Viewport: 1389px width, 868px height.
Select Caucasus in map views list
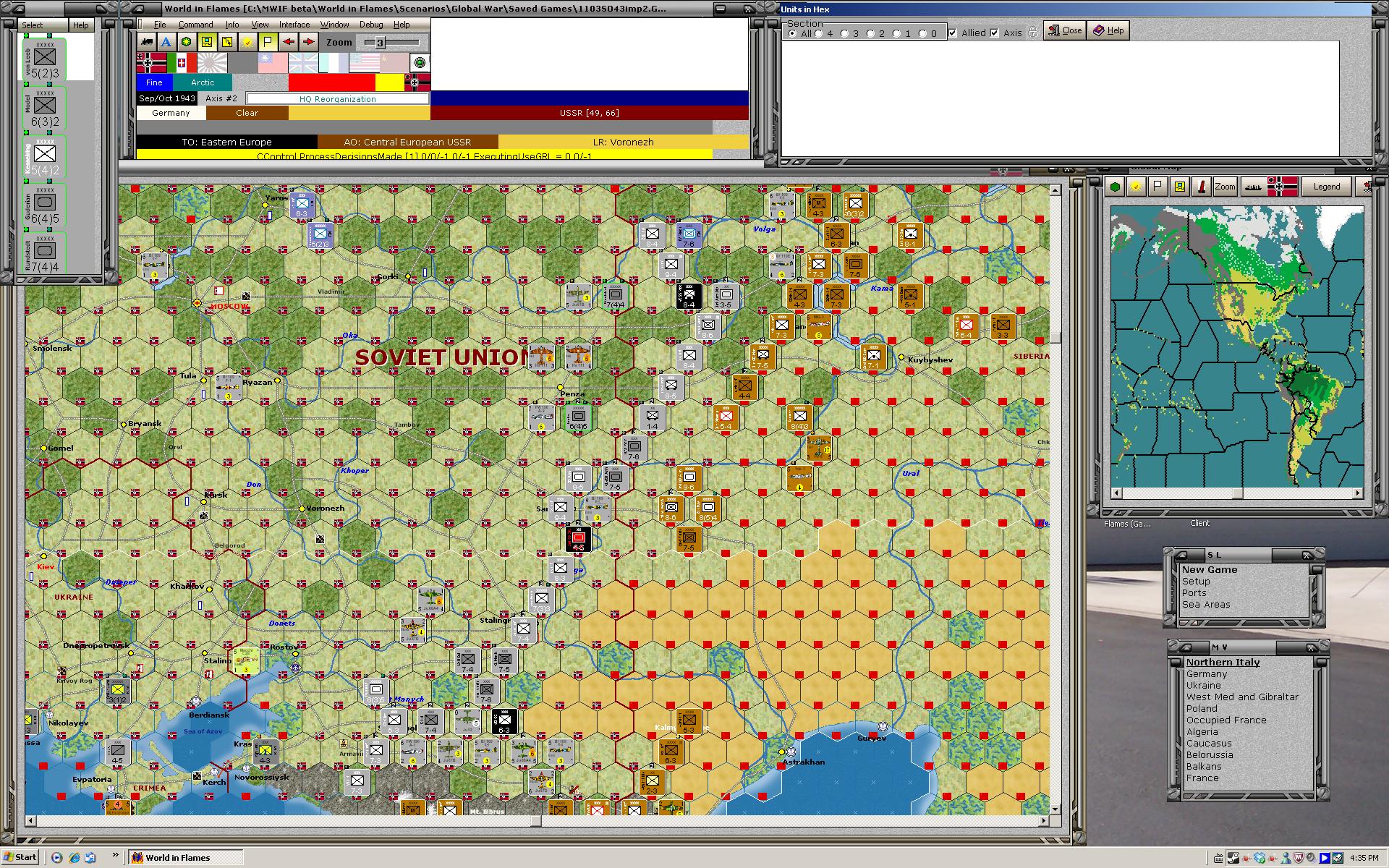pos(1208,743)
